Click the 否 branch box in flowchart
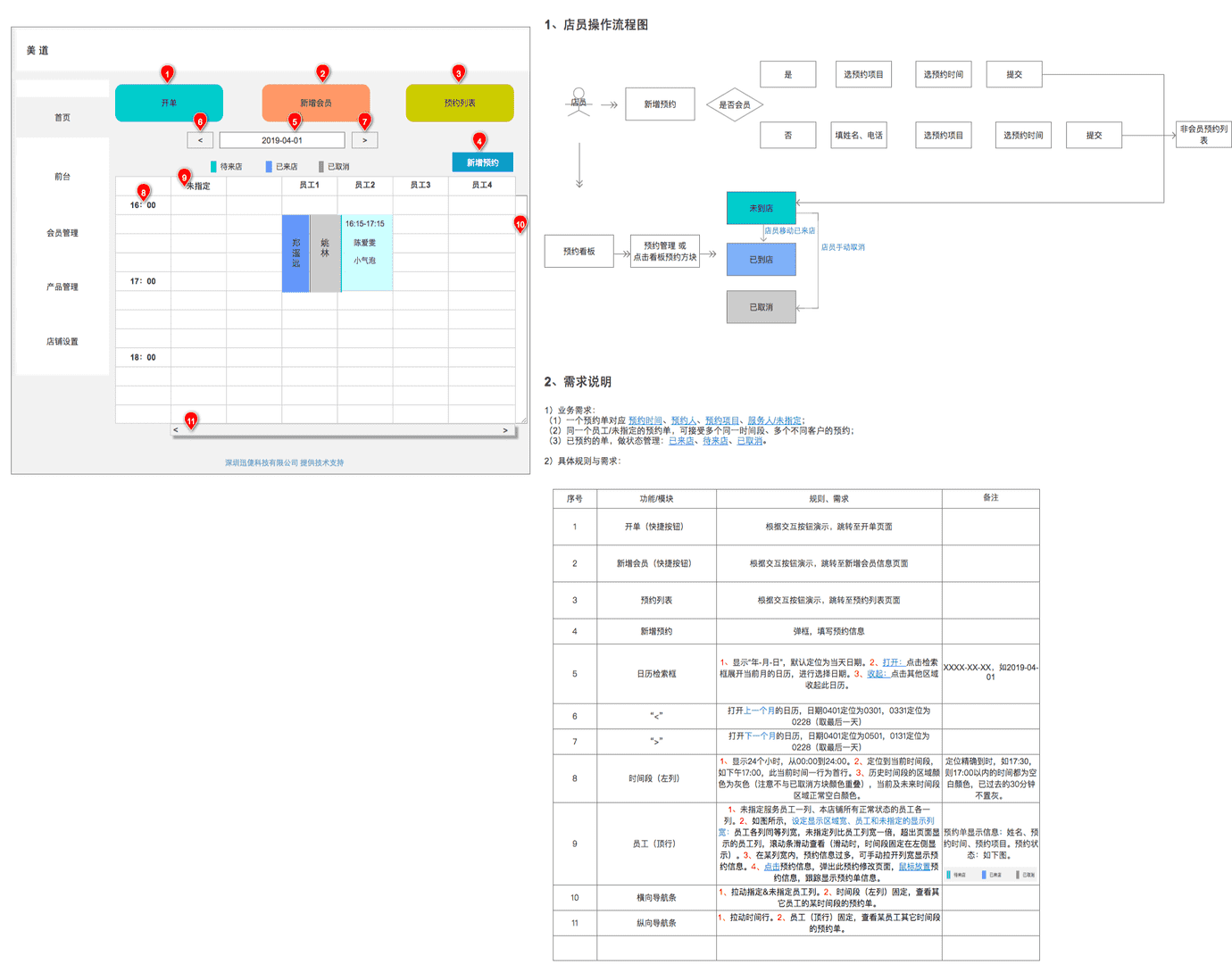 788,135
